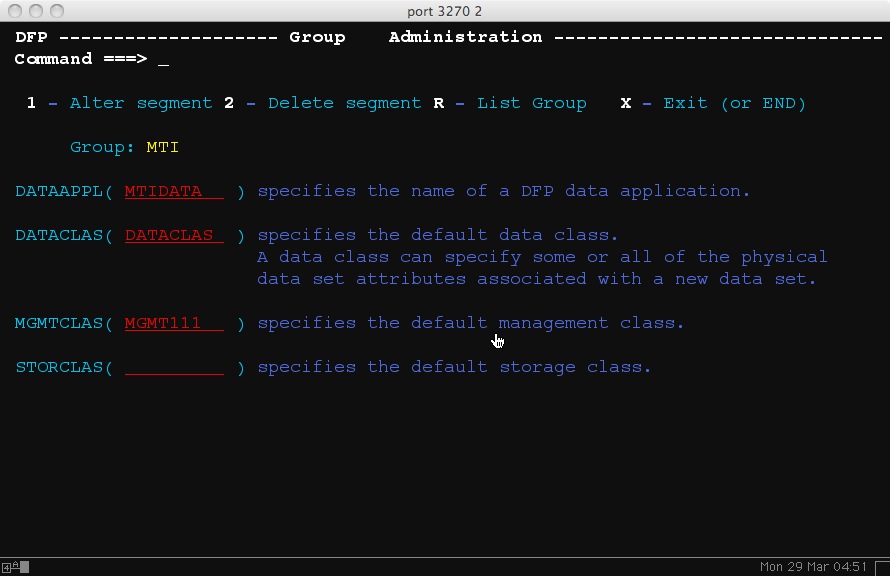
Task: Click the window title 'port 3270 2'
Action: [x=445, y=11]
